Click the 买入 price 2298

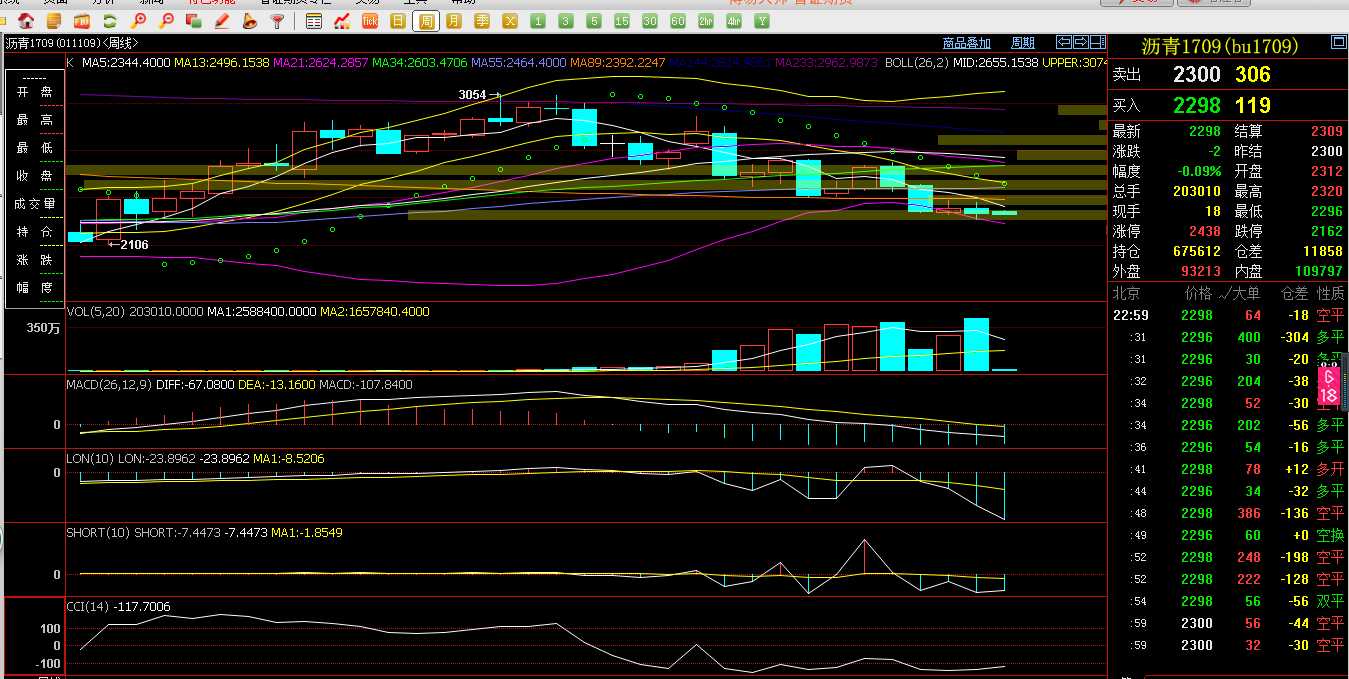pyautogui.click(x=1197, y=106)
